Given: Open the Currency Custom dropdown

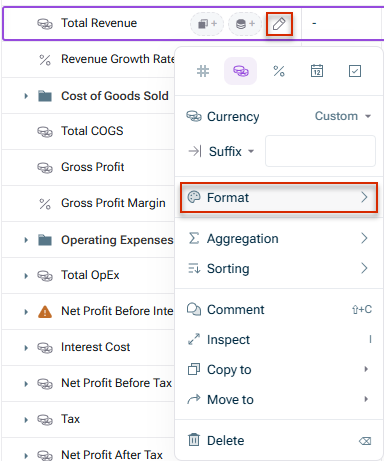Looking at the screenshot, I should (x=343, y=116).
